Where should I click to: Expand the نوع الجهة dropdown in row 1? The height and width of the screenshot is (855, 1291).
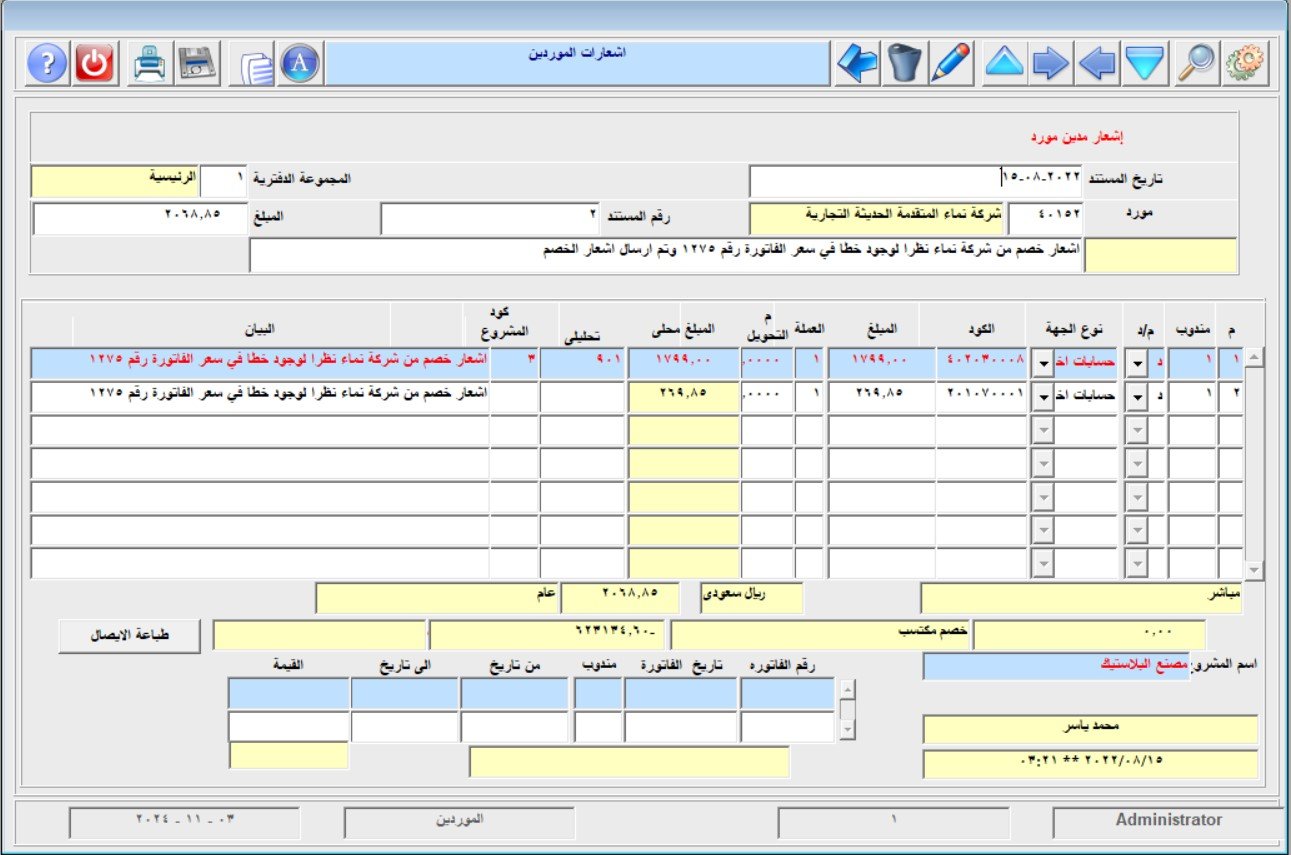point(1044,363)
